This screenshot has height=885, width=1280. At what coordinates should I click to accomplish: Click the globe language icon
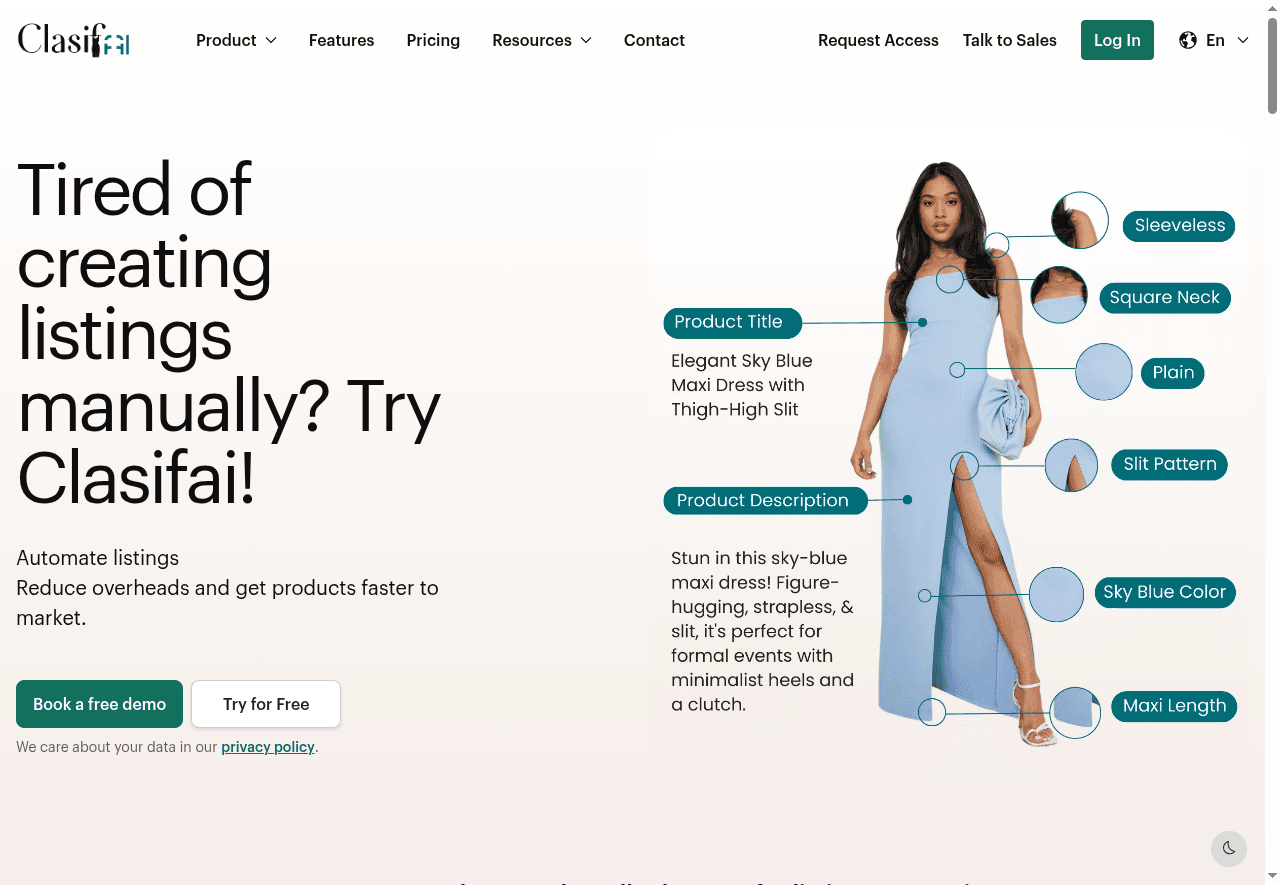pyautogui.click(x=1188, y=40)
